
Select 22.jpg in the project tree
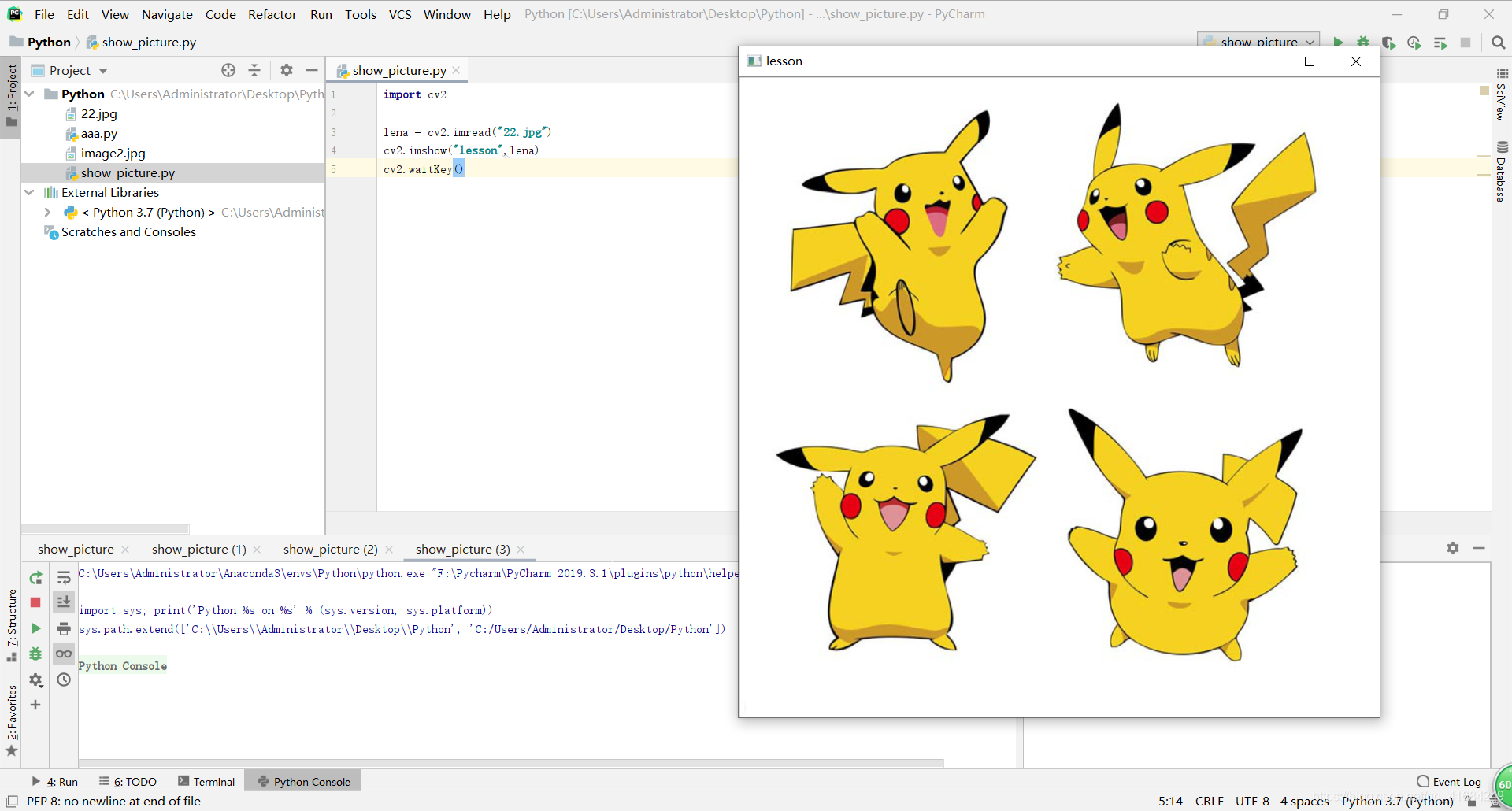pyautogui.click(x=98, y=113)
